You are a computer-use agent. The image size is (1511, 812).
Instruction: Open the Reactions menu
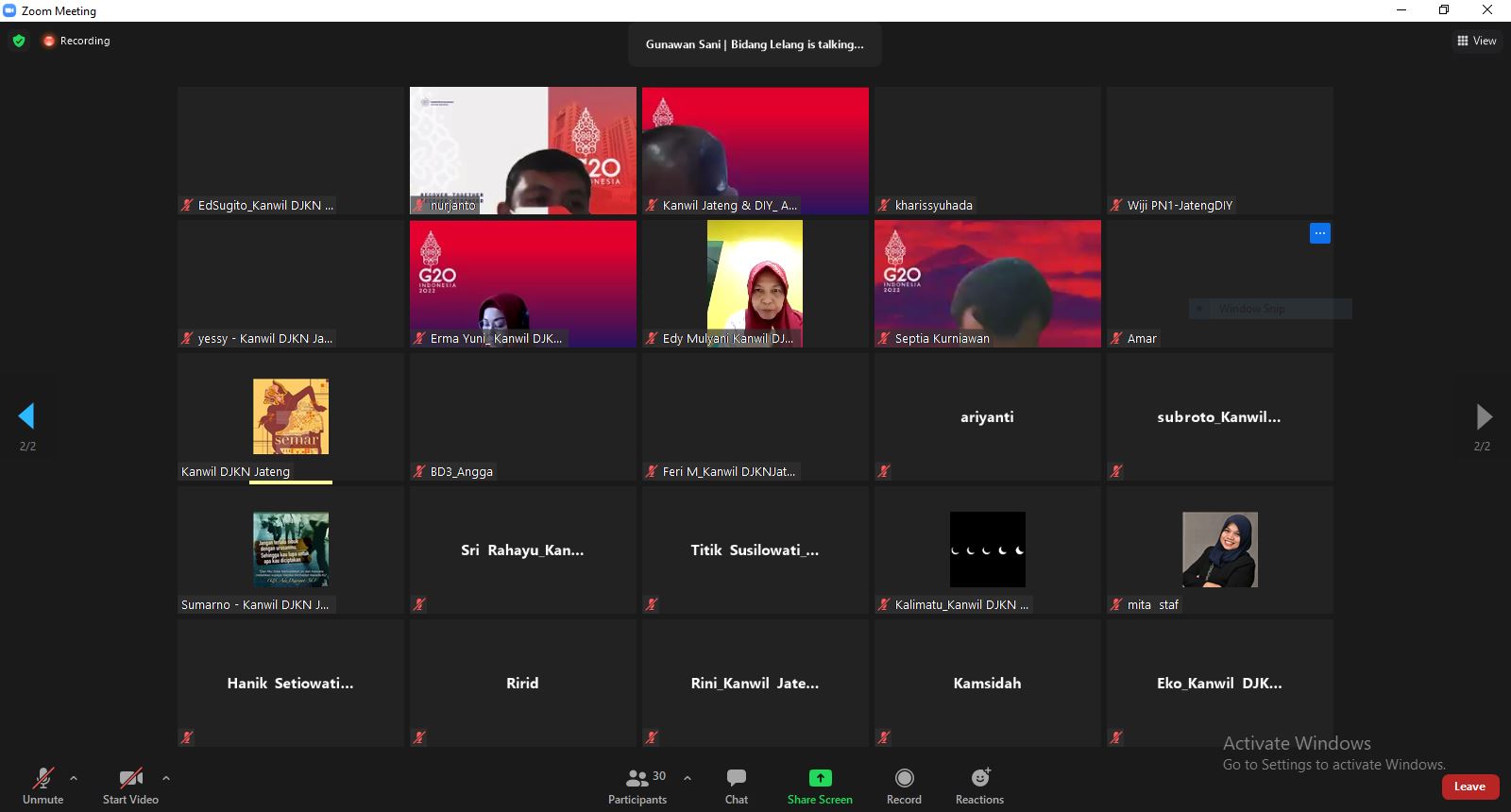click(x=979, y=778)
